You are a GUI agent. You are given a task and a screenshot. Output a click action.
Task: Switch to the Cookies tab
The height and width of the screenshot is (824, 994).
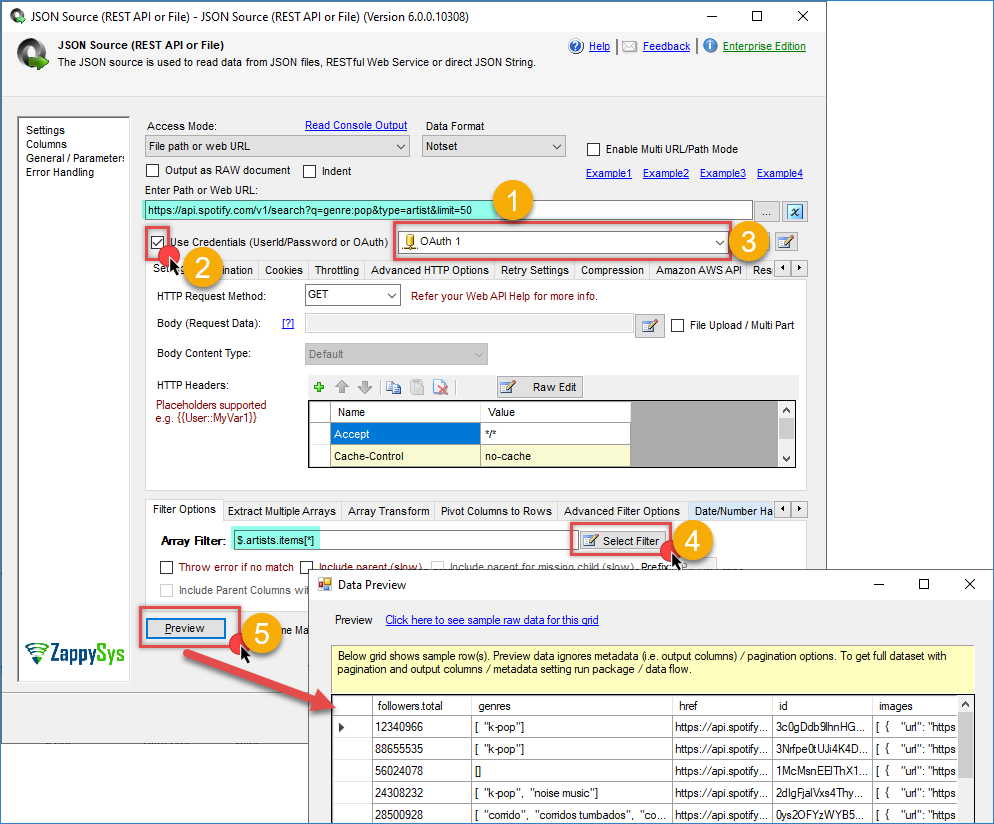283,270
